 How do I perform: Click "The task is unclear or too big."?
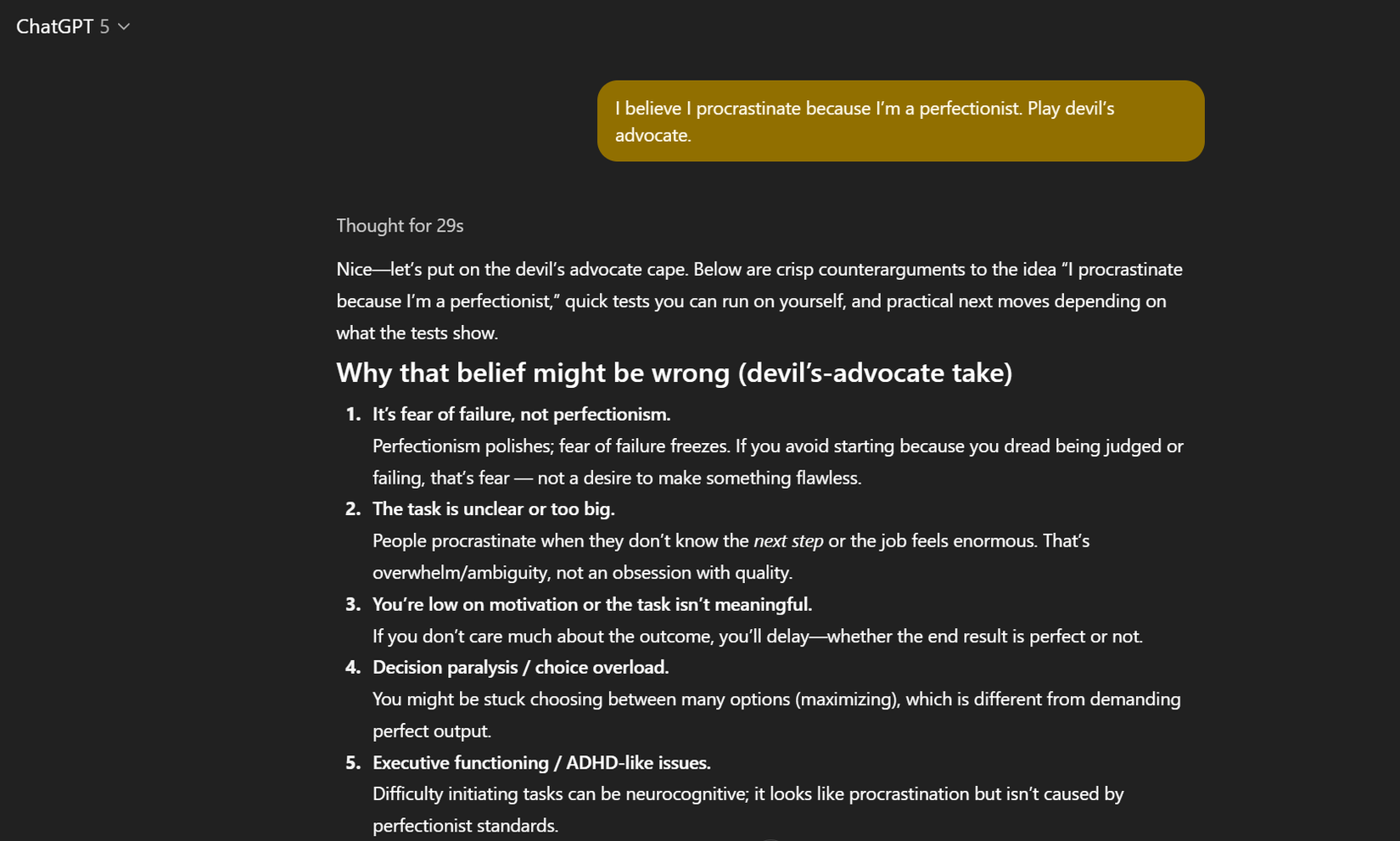[x=493, y=509]
